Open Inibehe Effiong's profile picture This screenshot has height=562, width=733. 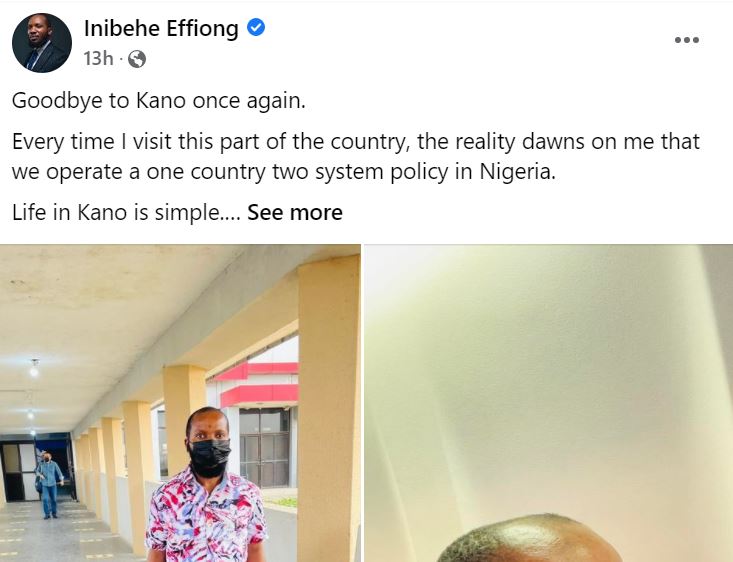(42, 43)
